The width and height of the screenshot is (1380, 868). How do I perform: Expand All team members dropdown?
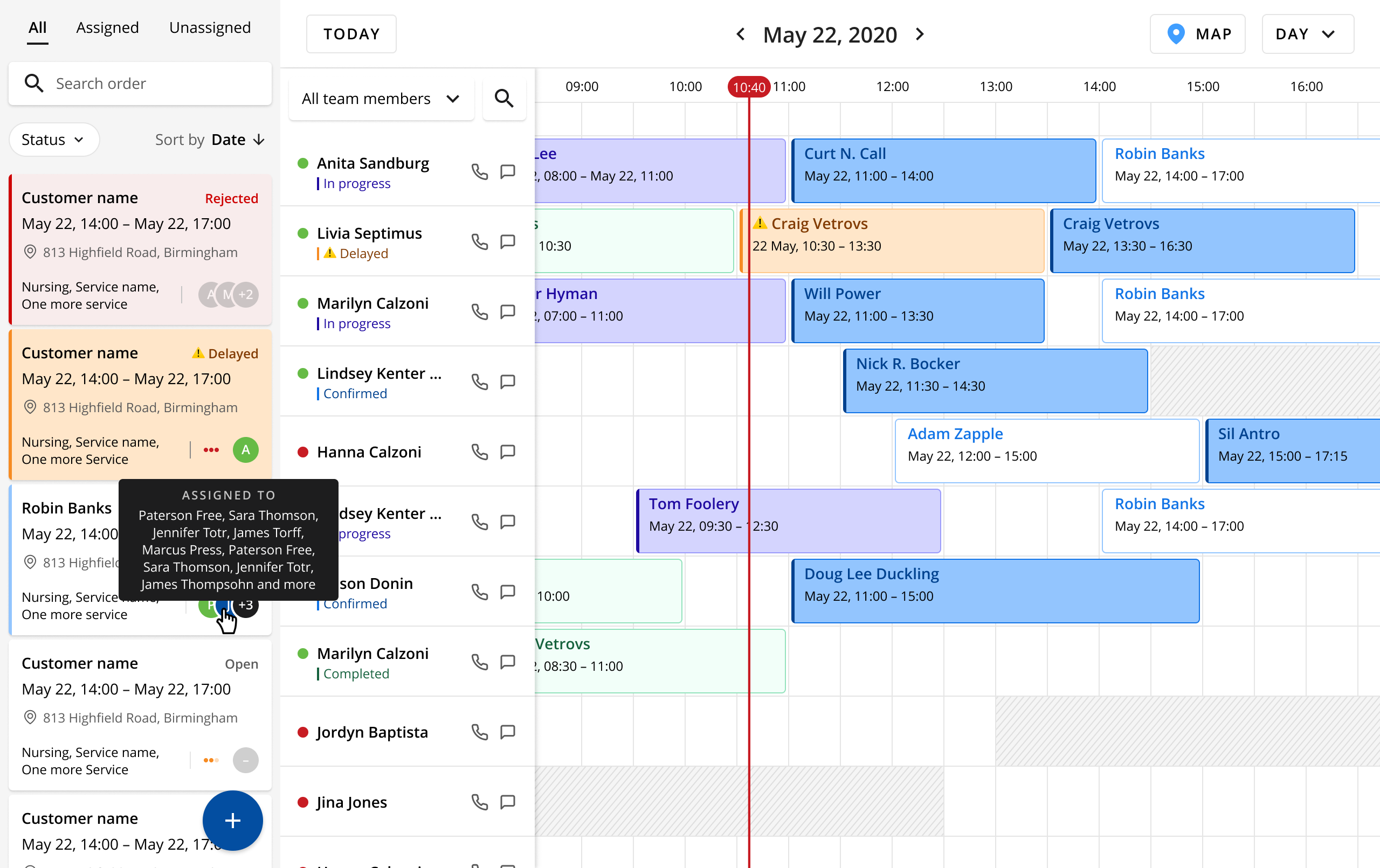tap(381, 99)
